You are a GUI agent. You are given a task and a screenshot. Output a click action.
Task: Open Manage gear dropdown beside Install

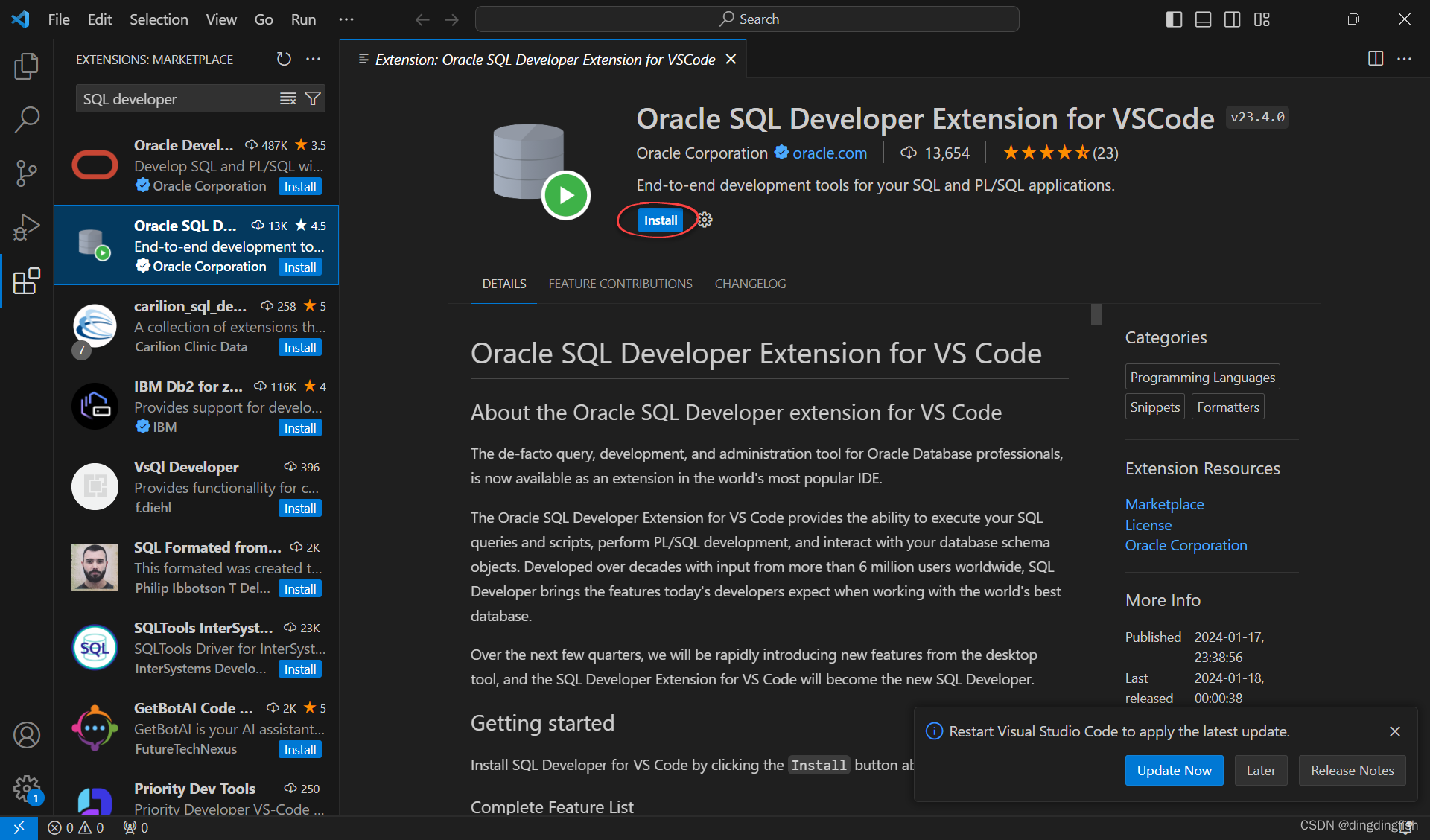[x=705, y=220]
